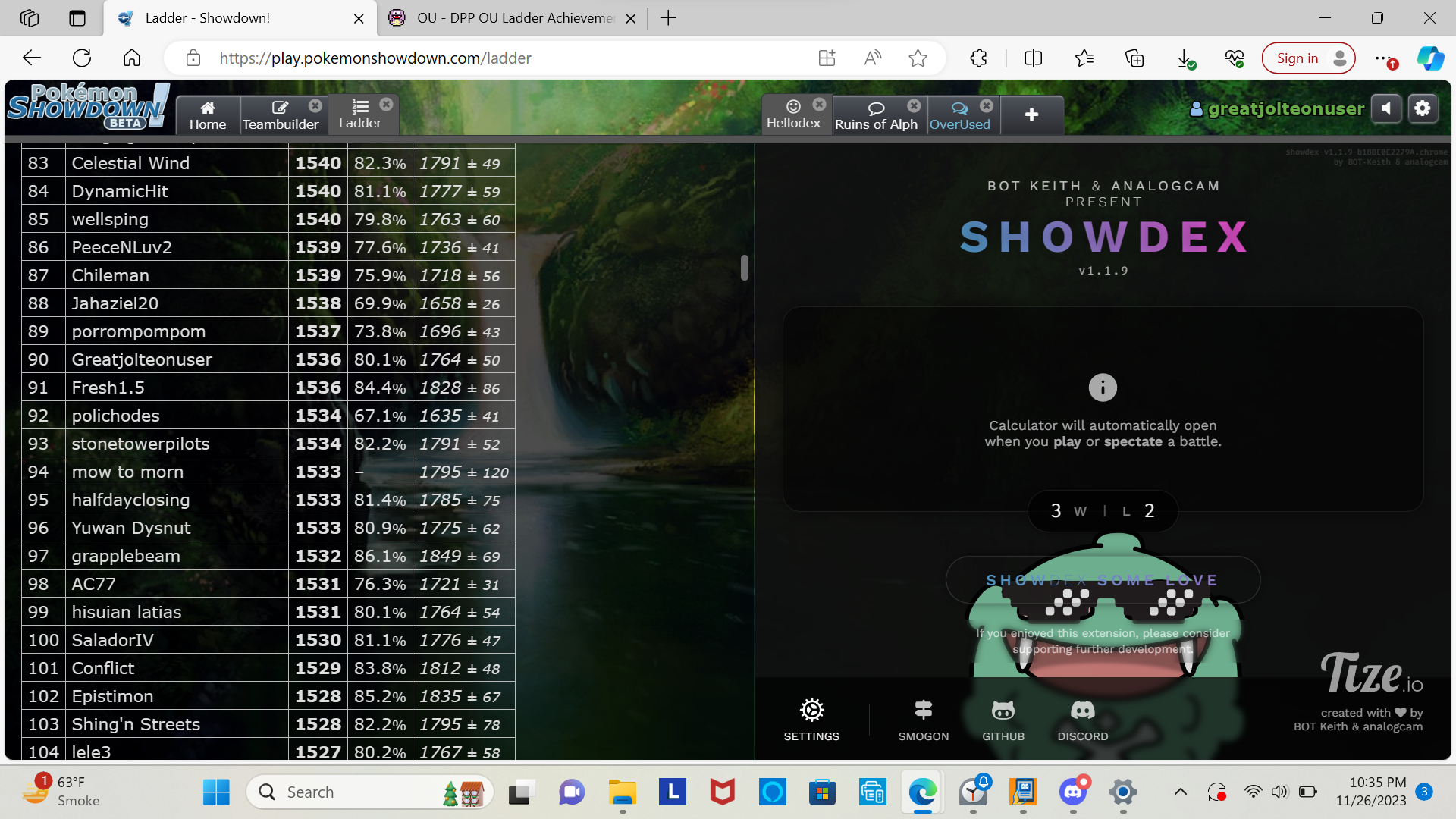
Task: Click Showdex Some Love button
Action: pyautogui.click(x=1103, y=580)
